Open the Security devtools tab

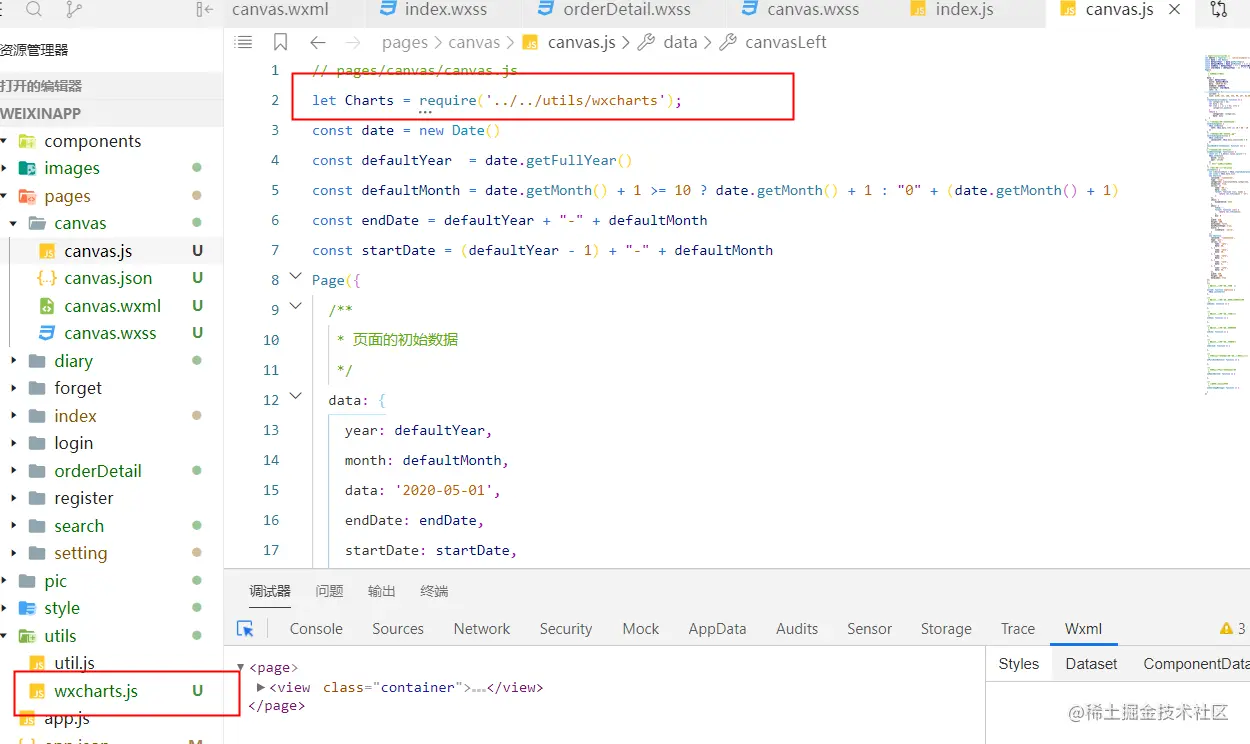click(x=566, y=629)
